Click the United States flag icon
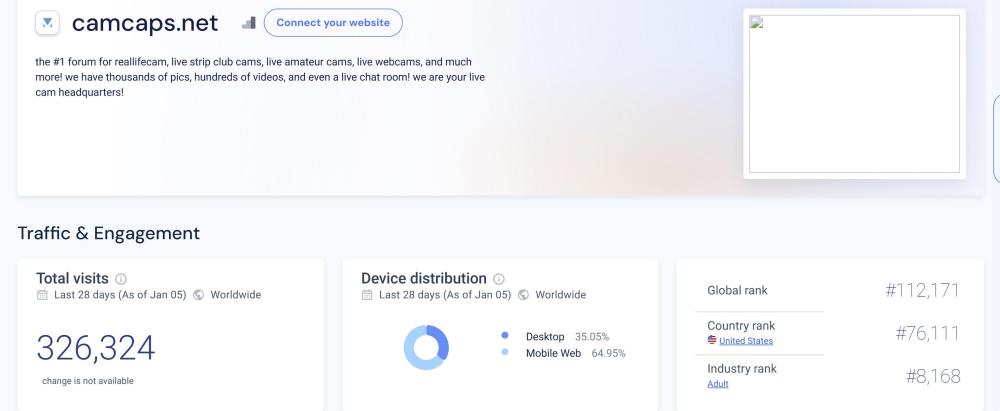Screen dimensions: 1000x411 712,341
